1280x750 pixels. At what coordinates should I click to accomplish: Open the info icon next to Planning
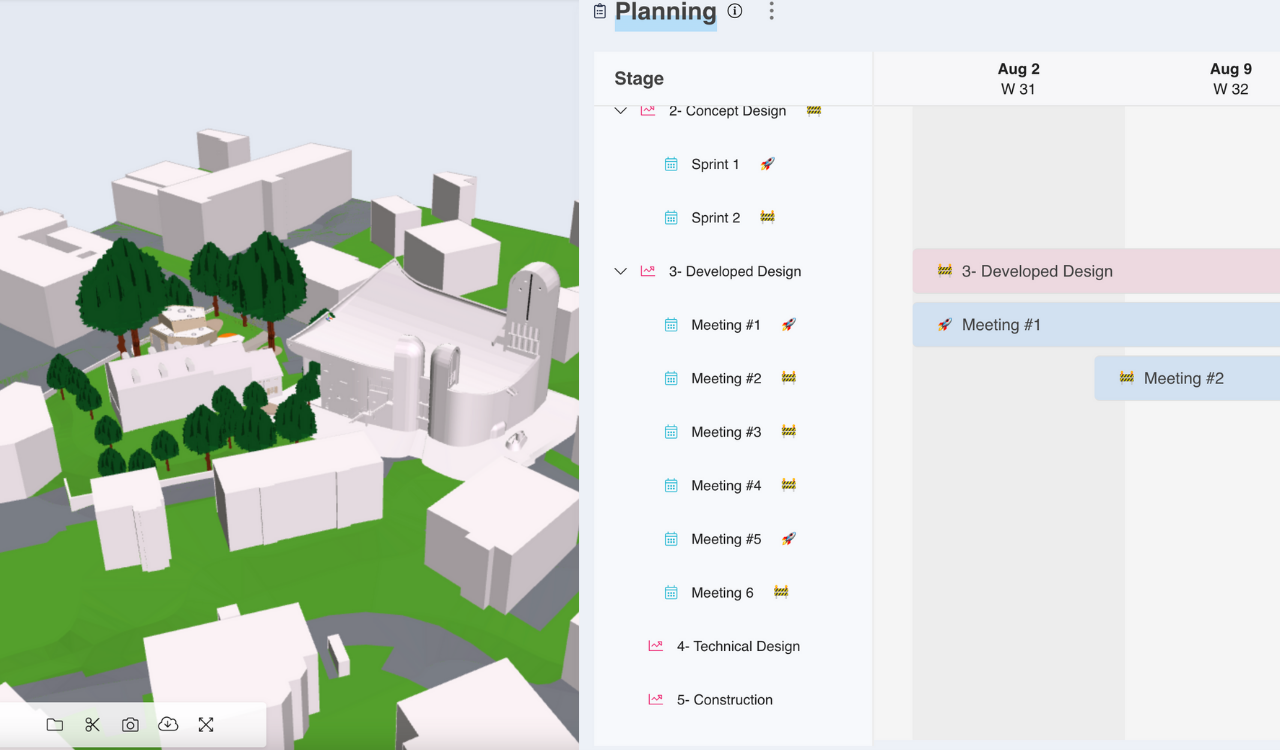(x=734, y=11)
